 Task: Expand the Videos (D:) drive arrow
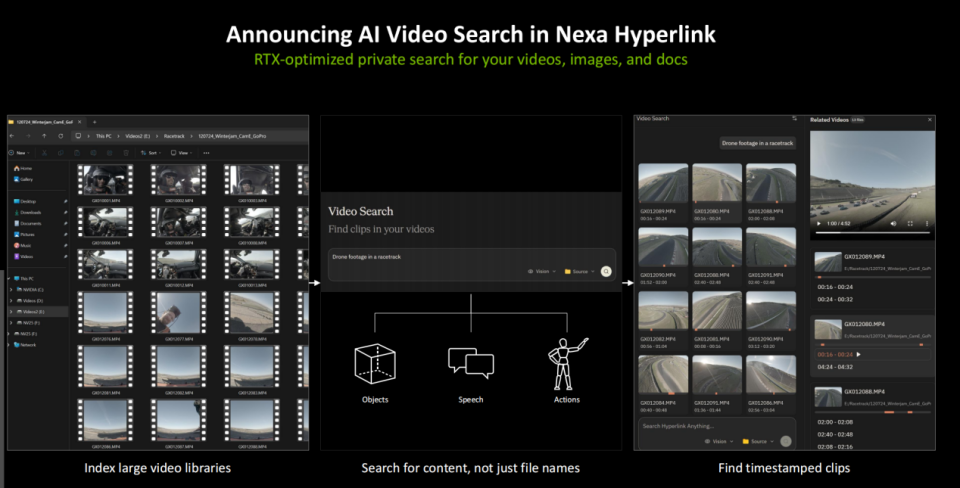[x=11, y=301]
